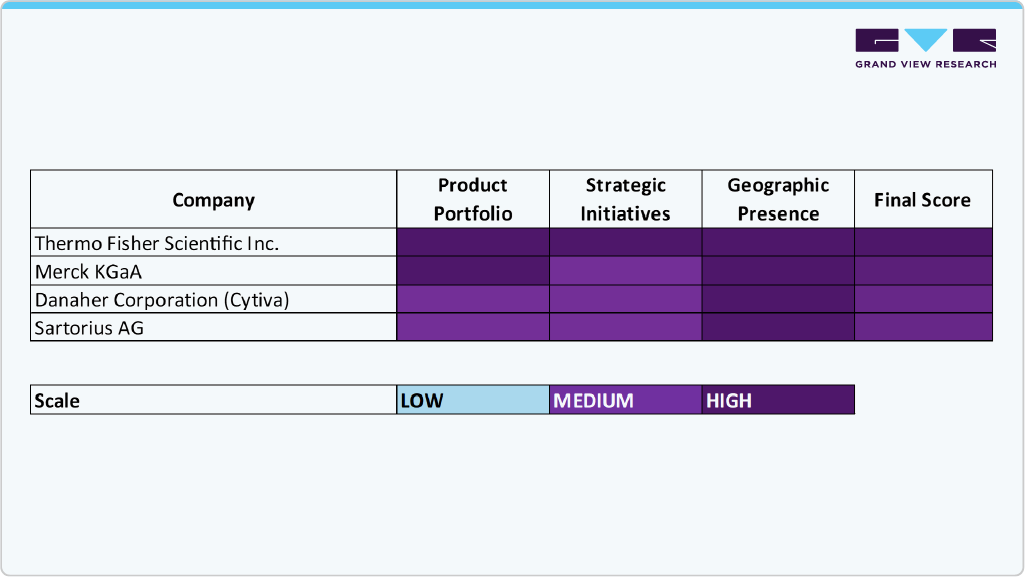Screen dimensions: 1025x577
Task: Click the Scale label cell
Action: (x=213, y=400)
